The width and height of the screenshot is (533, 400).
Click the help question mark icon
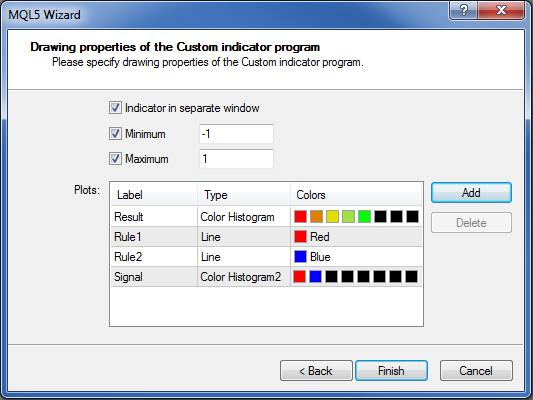463,10
